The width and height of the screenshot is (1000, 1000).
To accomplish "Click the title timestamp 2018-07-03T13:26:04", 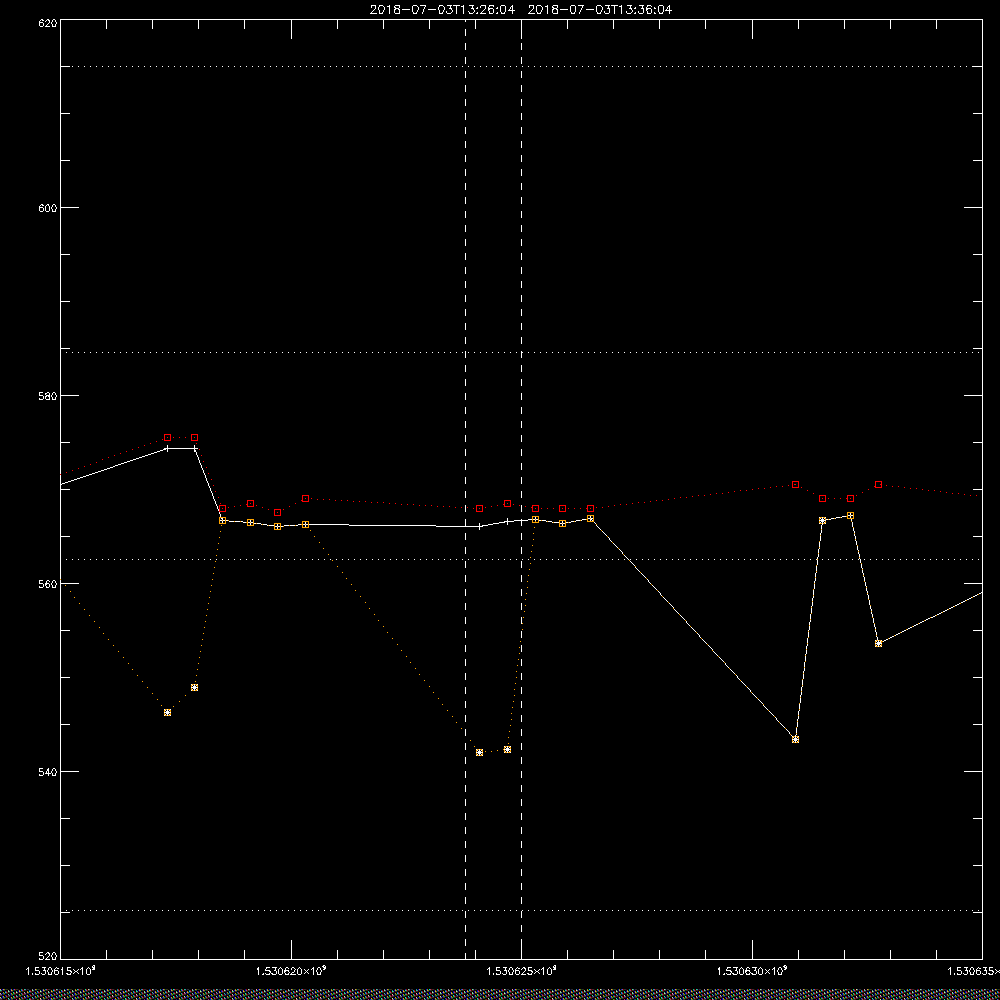I will [442, 10].
